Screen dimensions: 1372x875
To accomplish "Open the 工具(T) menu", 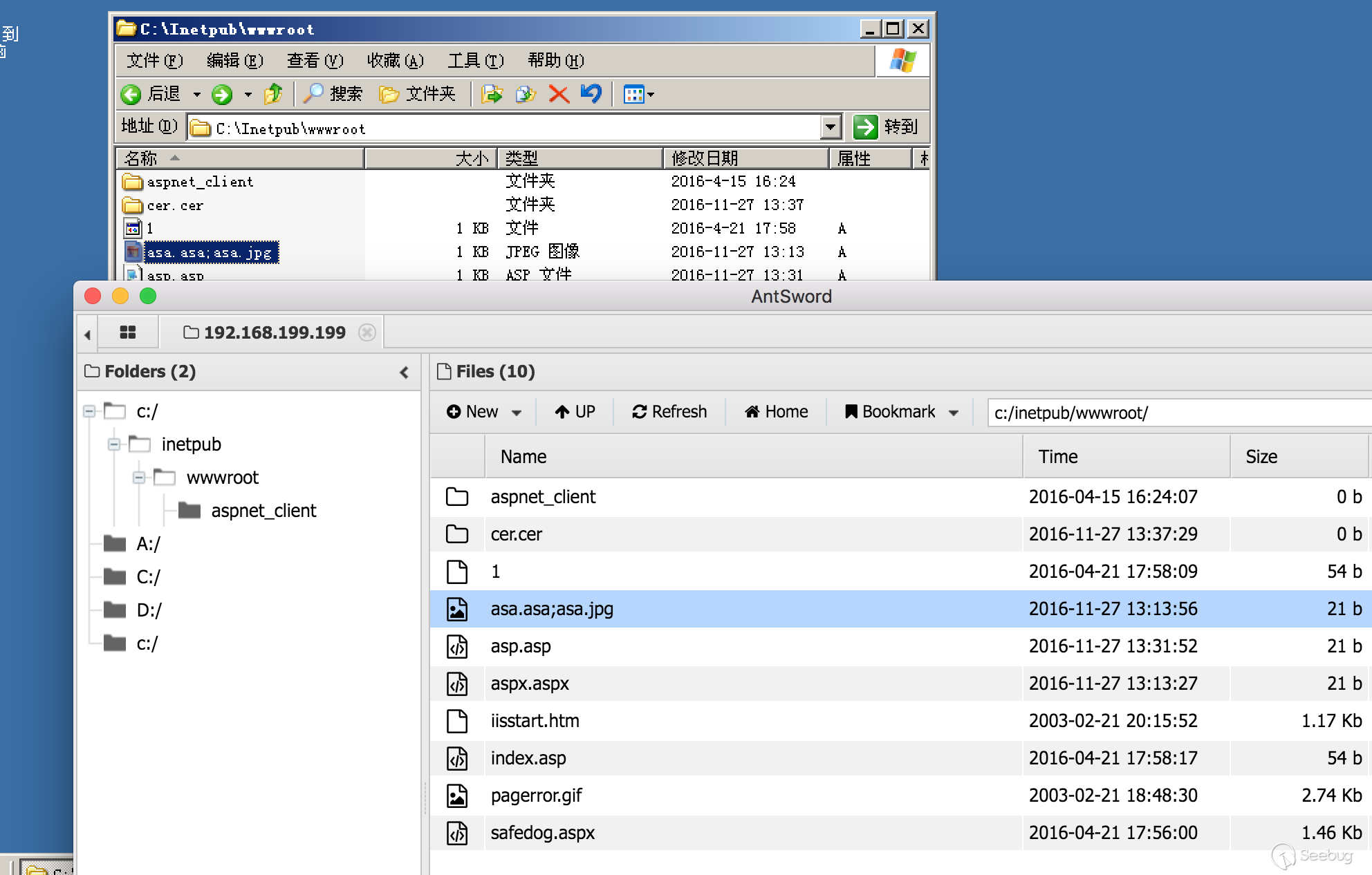I will coord(475,61).
